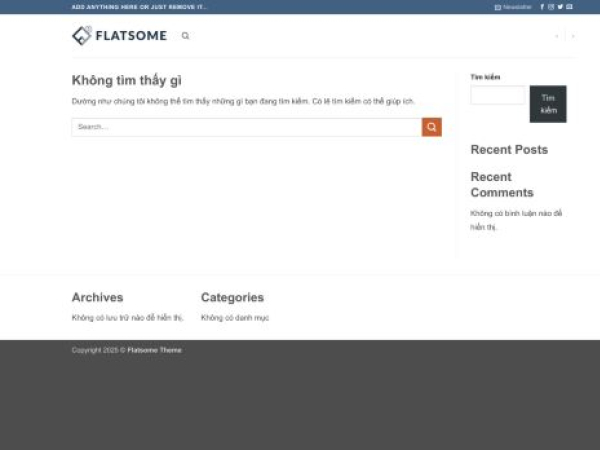600x450 pixels.
Task: Click the "Recent Comments" sidebar heading
Action: click(502, 185)
